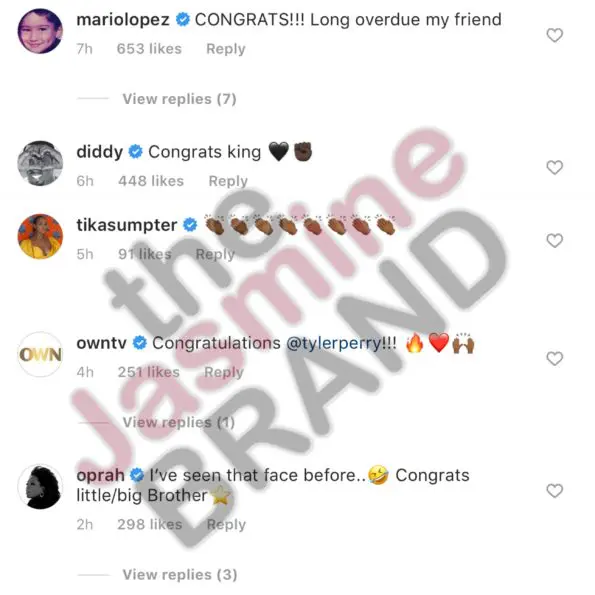Image resolution: width=595 pixels, height=595 pixels.
Task: Open the OWN logo avatar
Action: [x=40, y=354]
